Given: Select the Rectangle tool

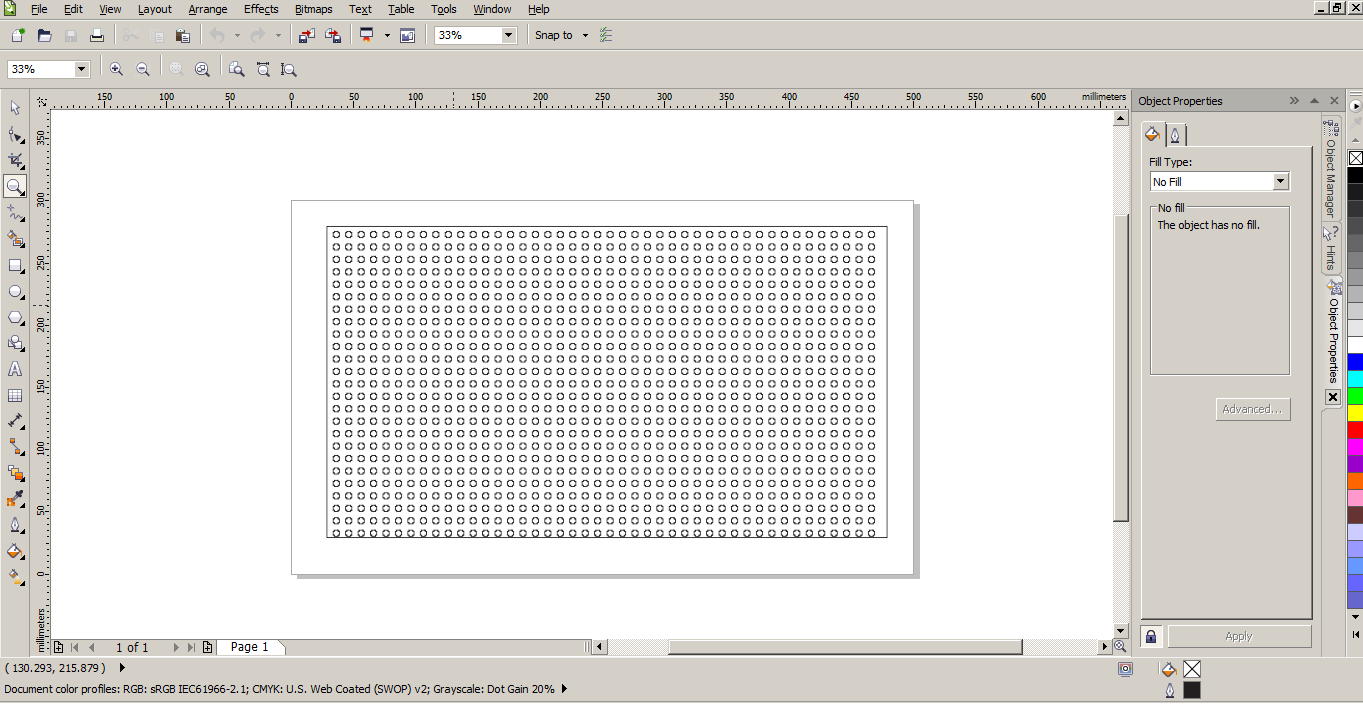Looking at the screenshot, I should pos(15,265).
